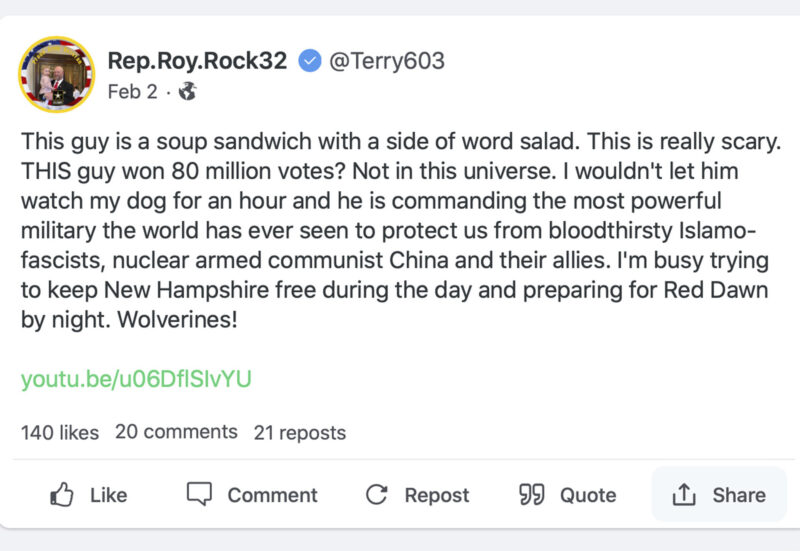Click the Comment speech bubble icon
Screen dimensions: 800x551
click(x=200, y=494)
